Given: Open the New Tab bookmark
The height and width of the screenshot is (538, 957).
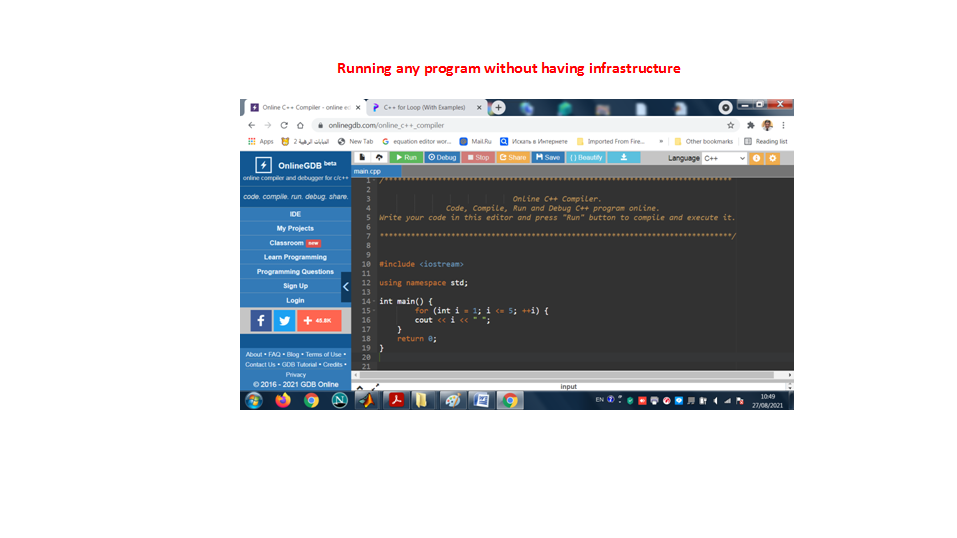Looking at the screenshot, I should (x=355, y=142).
